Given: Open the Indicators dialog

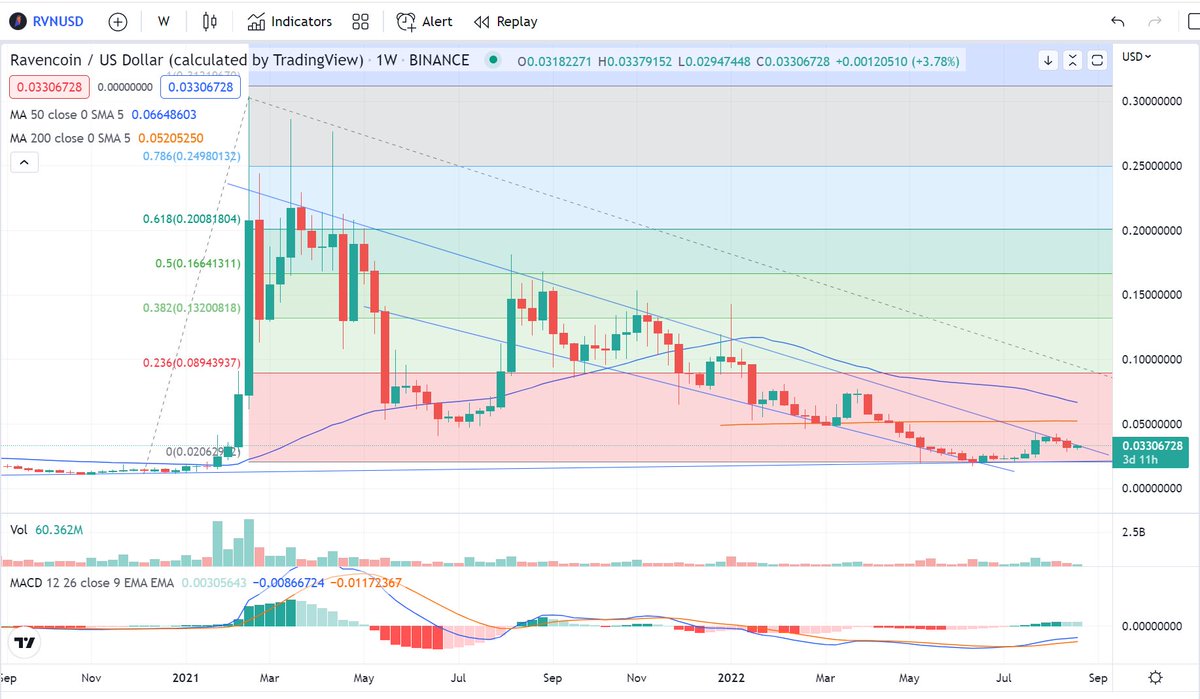Looking at the screenshot, I should pos(290,21).
